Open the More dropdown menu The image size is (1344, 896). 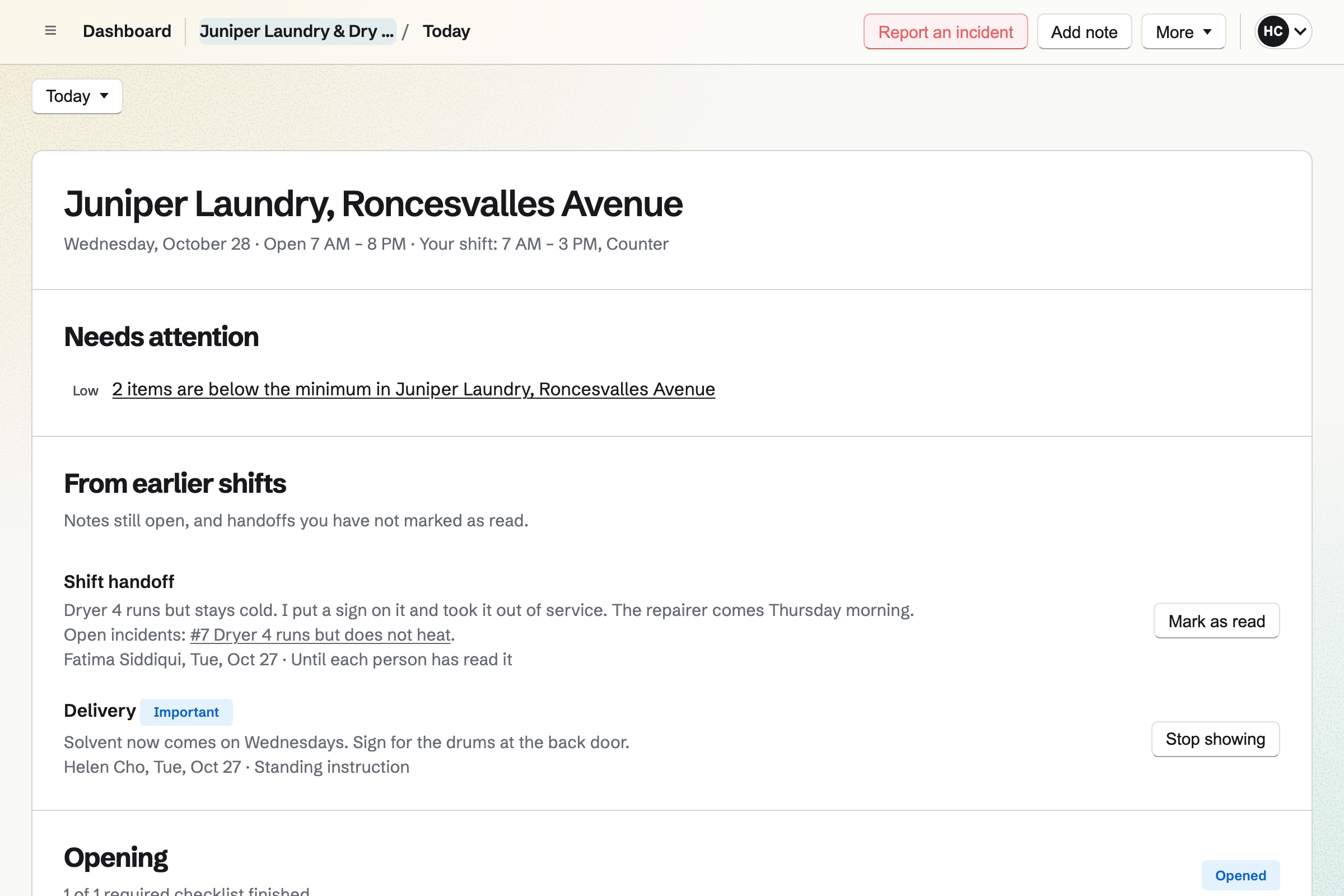click(x=1183, y=32)
